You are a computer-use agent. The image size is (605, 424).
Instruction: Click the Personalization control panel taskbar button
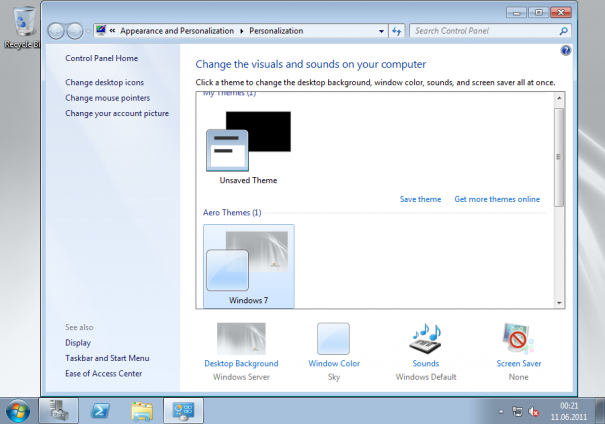click(183, 410)
